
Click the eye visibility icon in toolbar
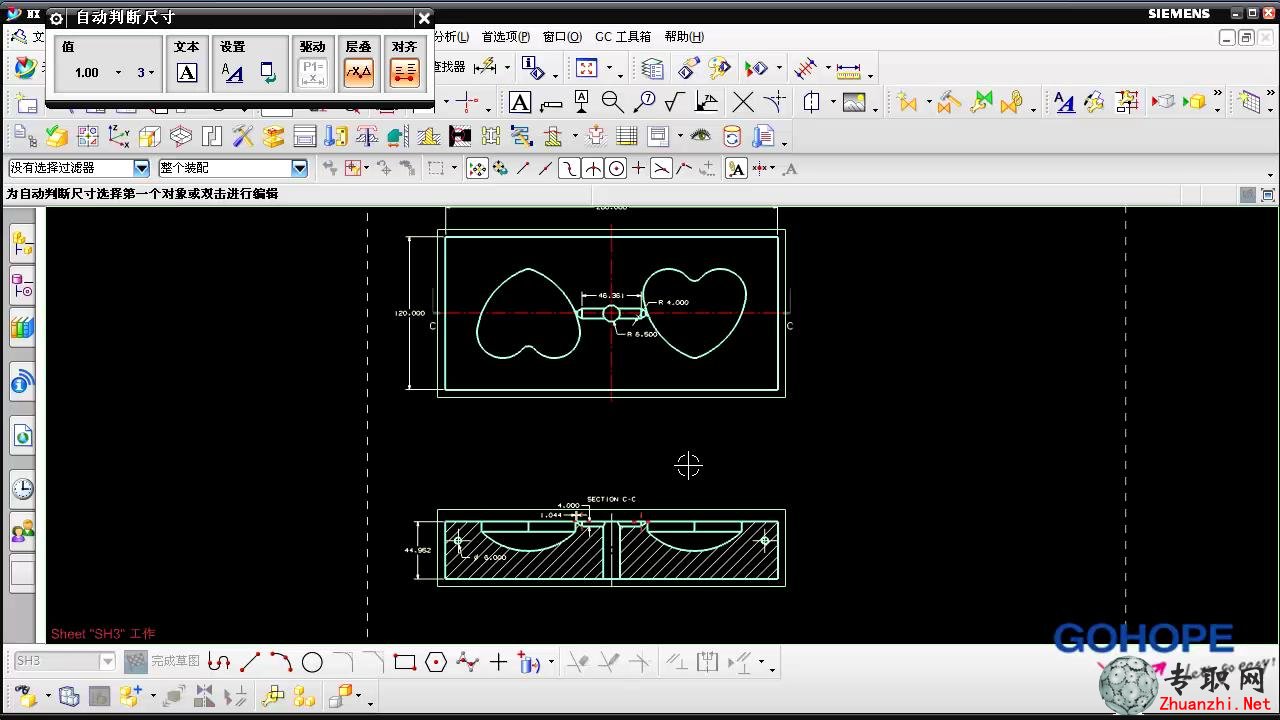[701, 136]
